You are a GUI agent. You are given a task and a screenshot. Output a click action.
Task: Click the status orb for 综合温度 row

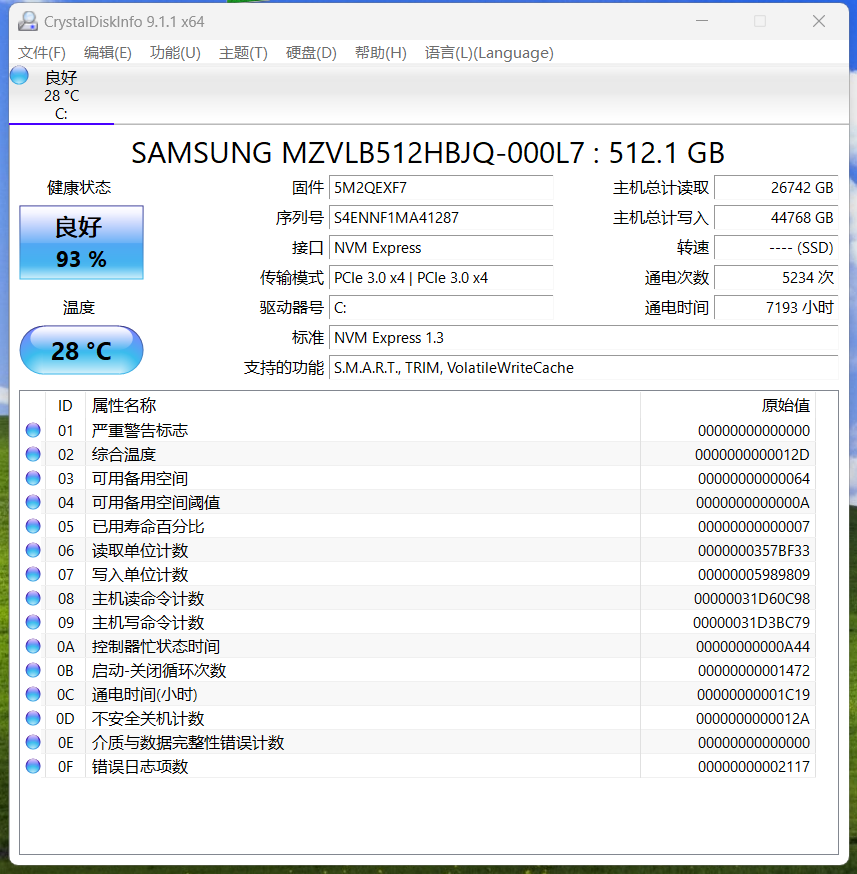(x=34, y=455)
